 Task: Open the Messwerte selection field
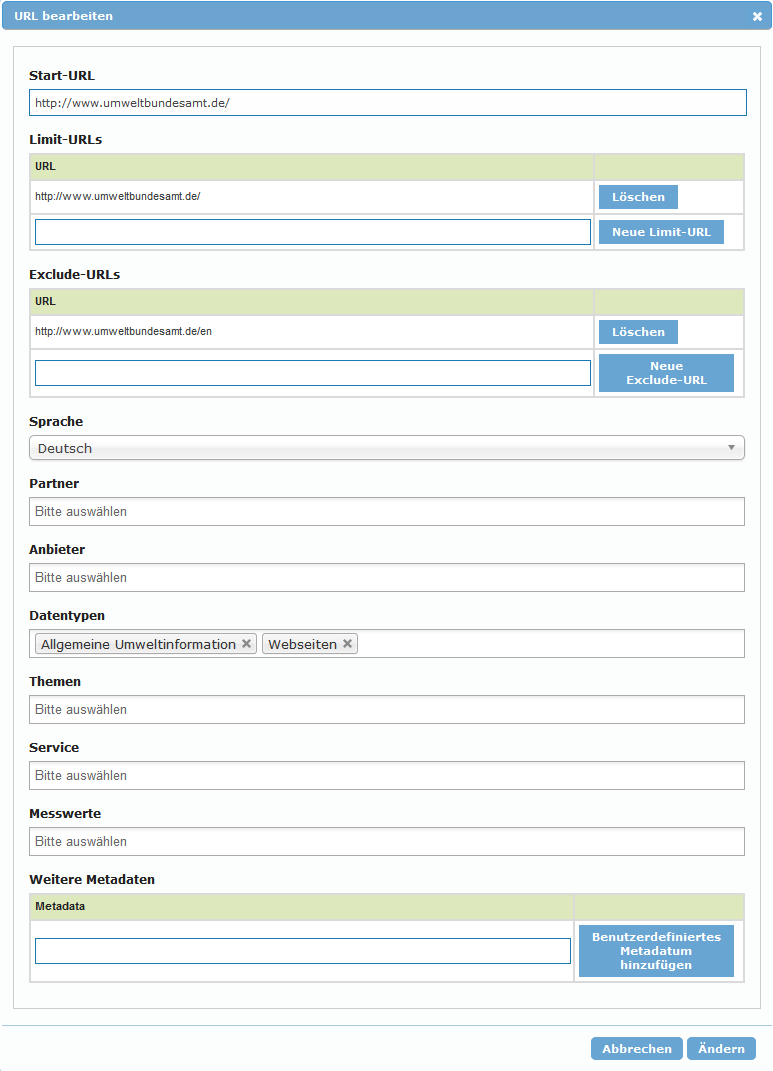click(387, 841)
